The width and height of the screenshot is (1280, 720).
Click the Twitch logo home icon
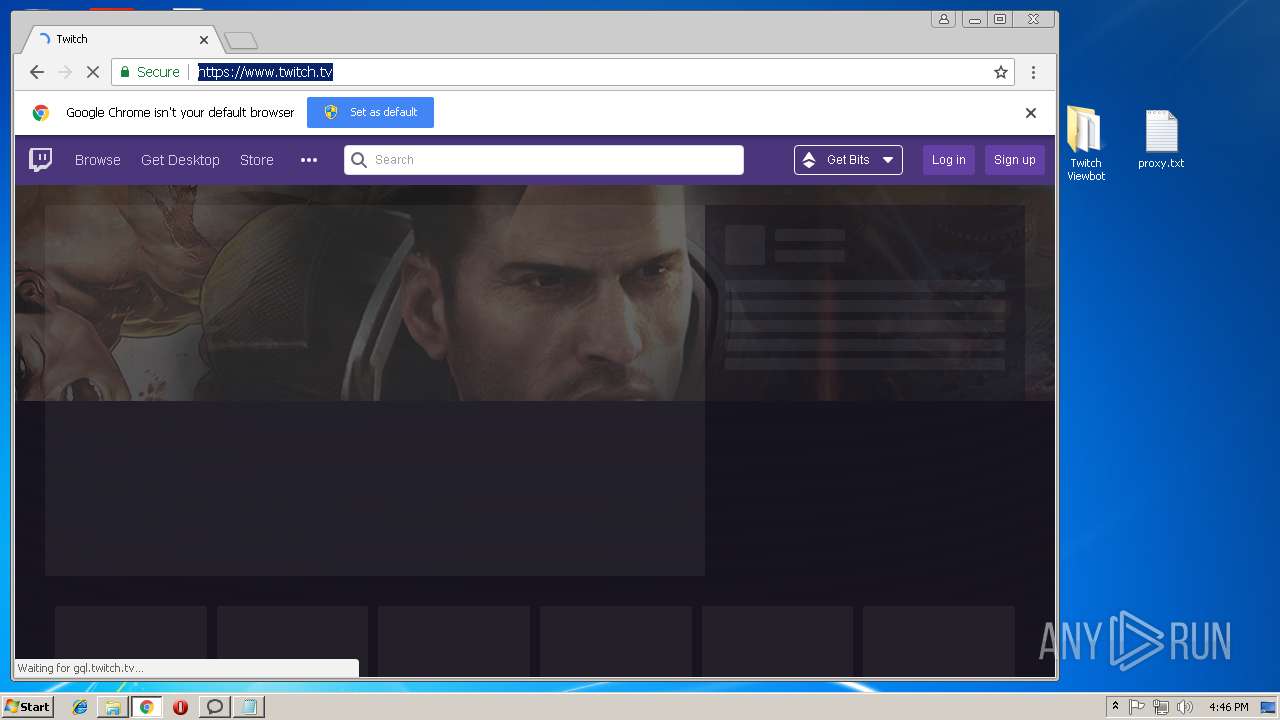(40, 160)
